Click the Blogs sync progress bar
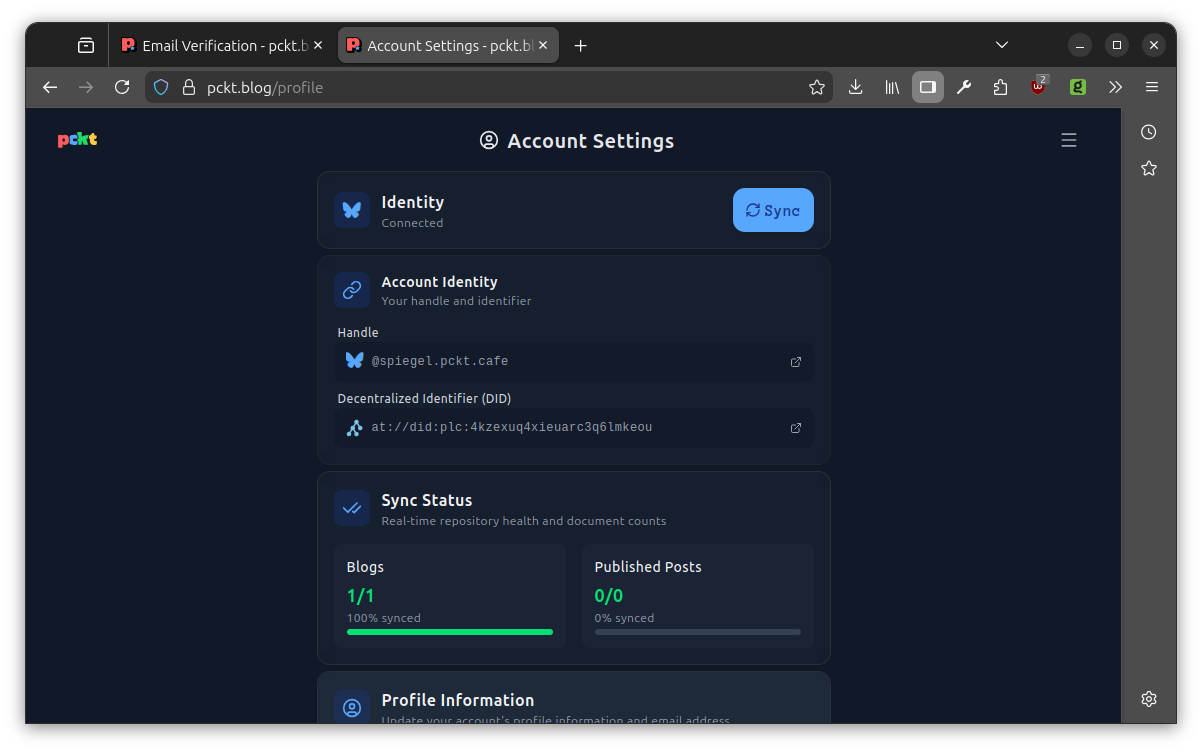The image size is (1202, 752). coord(449,632)
